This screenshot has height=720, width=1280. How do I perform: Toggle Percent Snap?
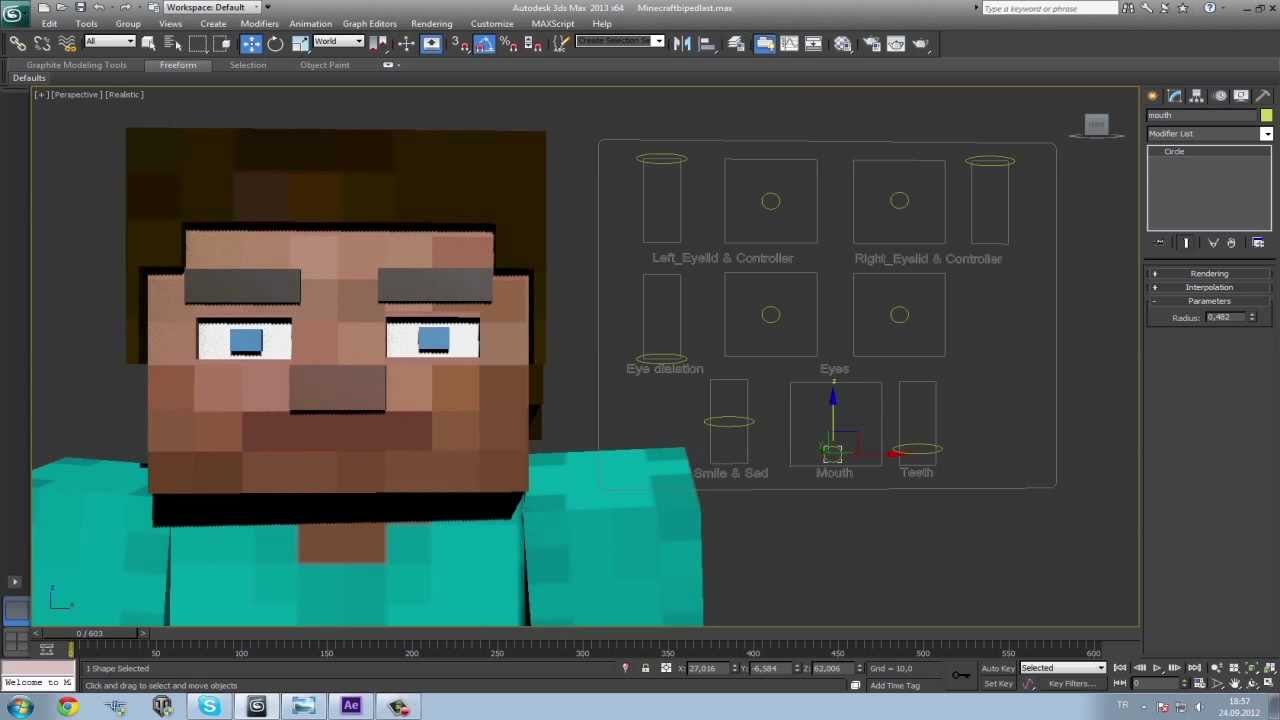[x=508, y=43]
